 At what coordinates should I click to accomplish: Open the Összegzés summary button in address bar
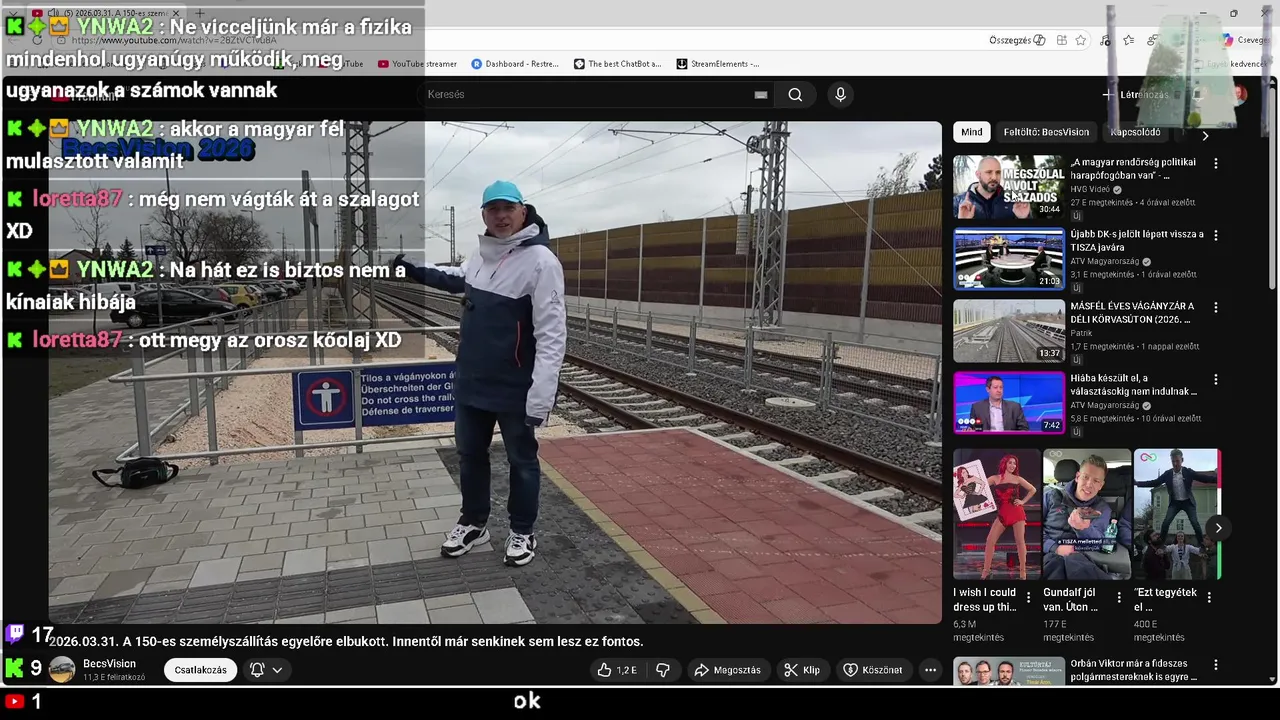(x=1017, y=40)
